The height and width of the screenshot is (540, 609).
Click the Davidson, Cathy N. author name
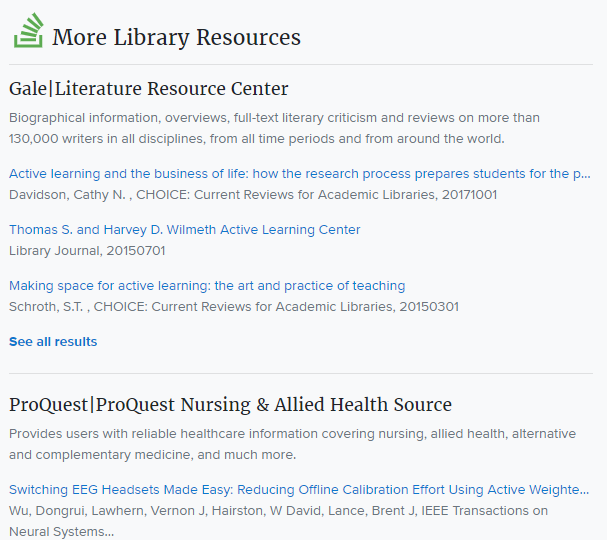[66, 194]
